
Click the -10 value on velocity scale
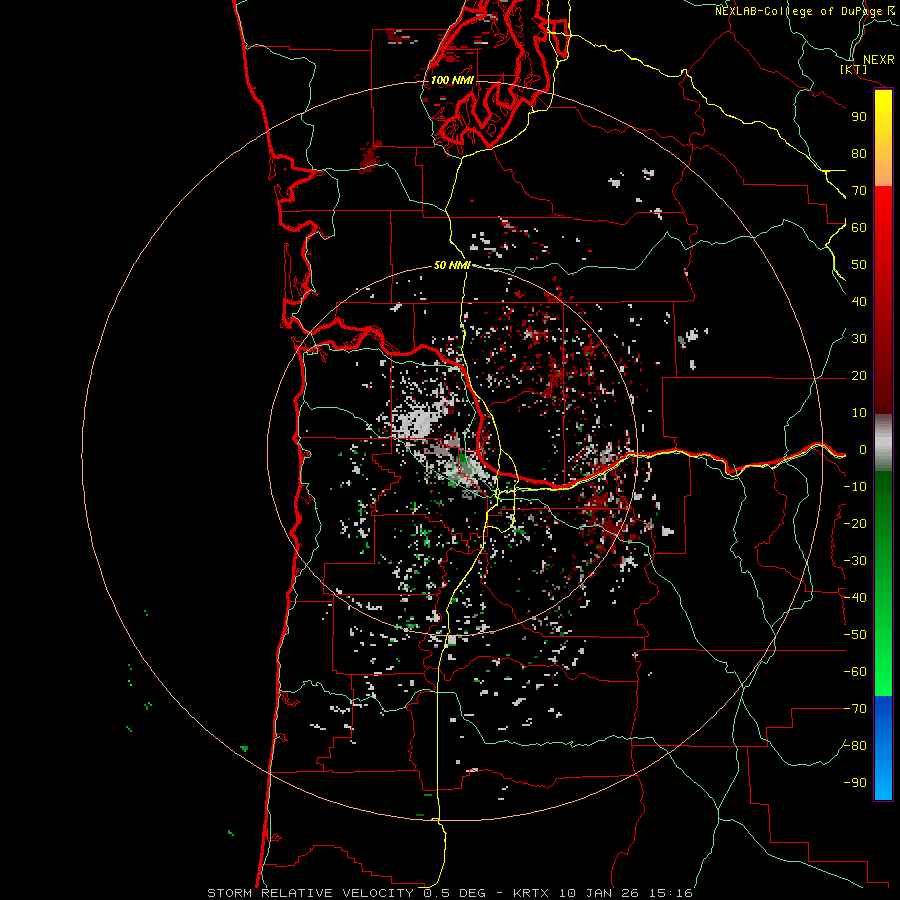(x=855, y=487)
